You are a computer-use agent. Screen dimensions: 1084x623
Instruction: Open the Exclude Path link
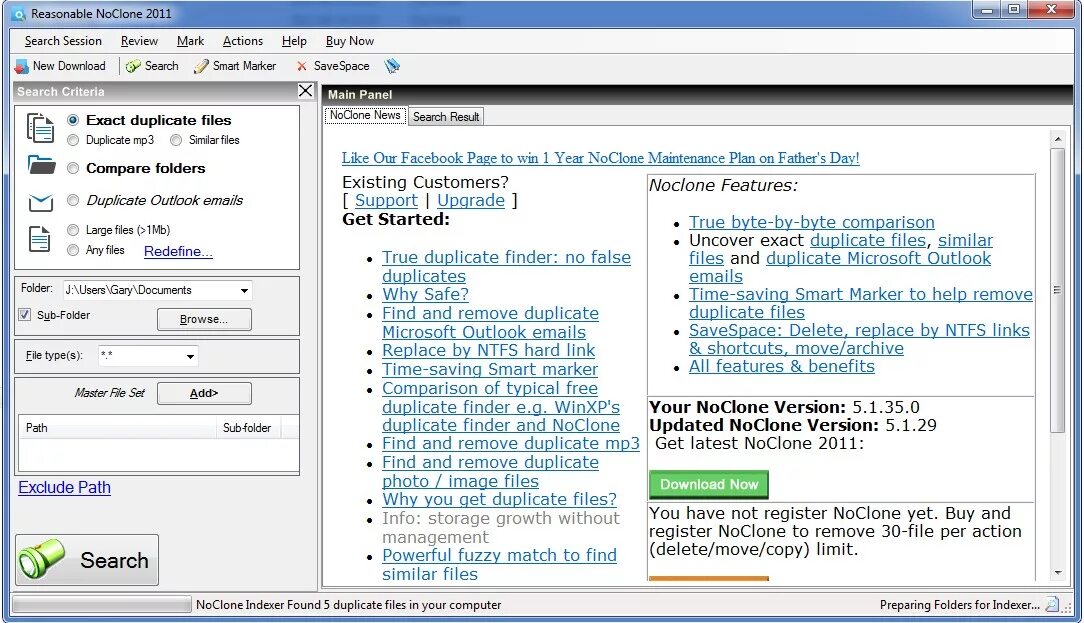click(64, 487)
